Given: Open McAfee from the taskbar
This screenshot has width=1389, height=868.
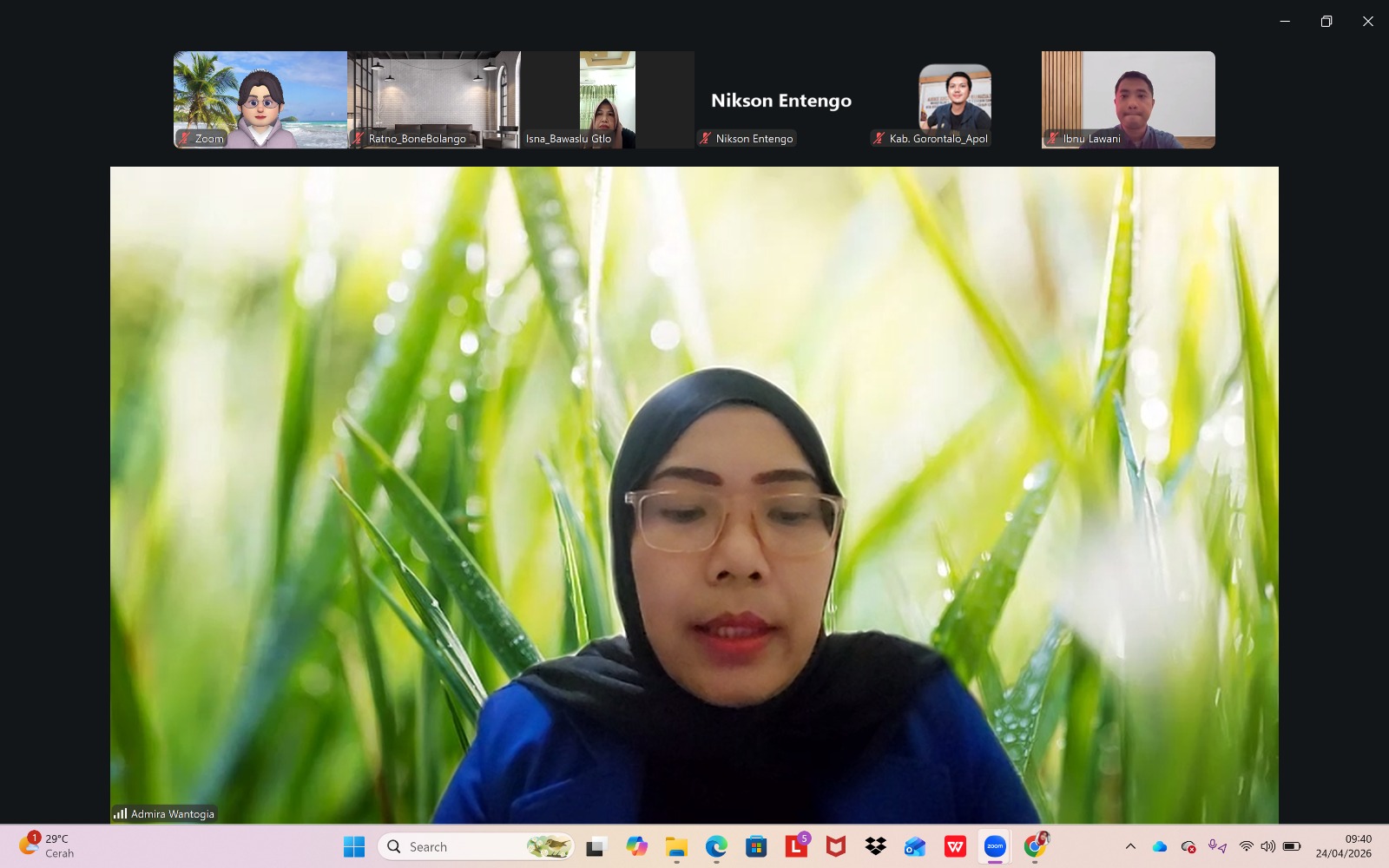Looking at the screenshot, I should 835,846.
